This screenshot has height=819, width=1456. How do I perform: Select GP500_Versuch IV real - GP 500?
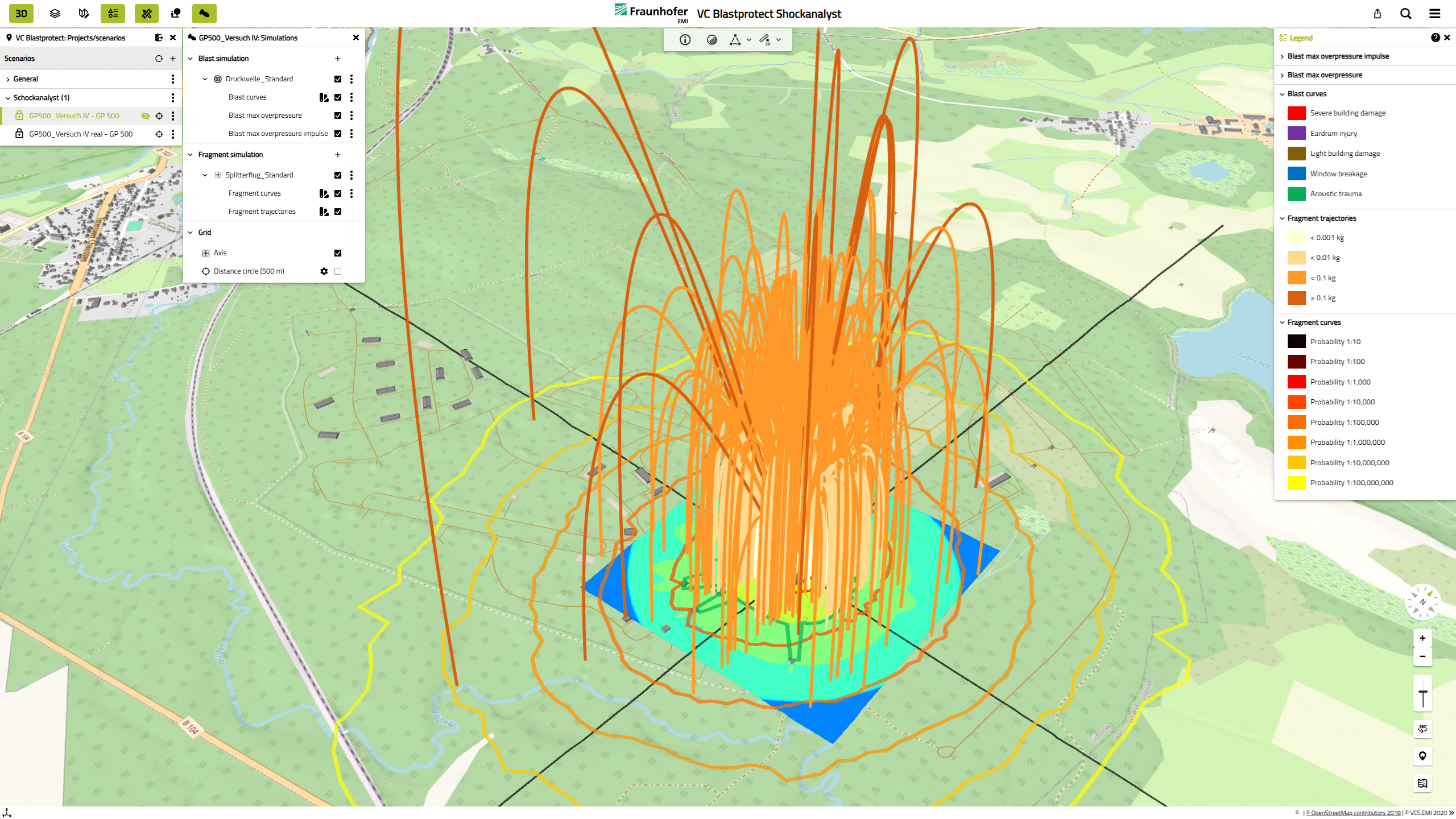coord(81,134)
